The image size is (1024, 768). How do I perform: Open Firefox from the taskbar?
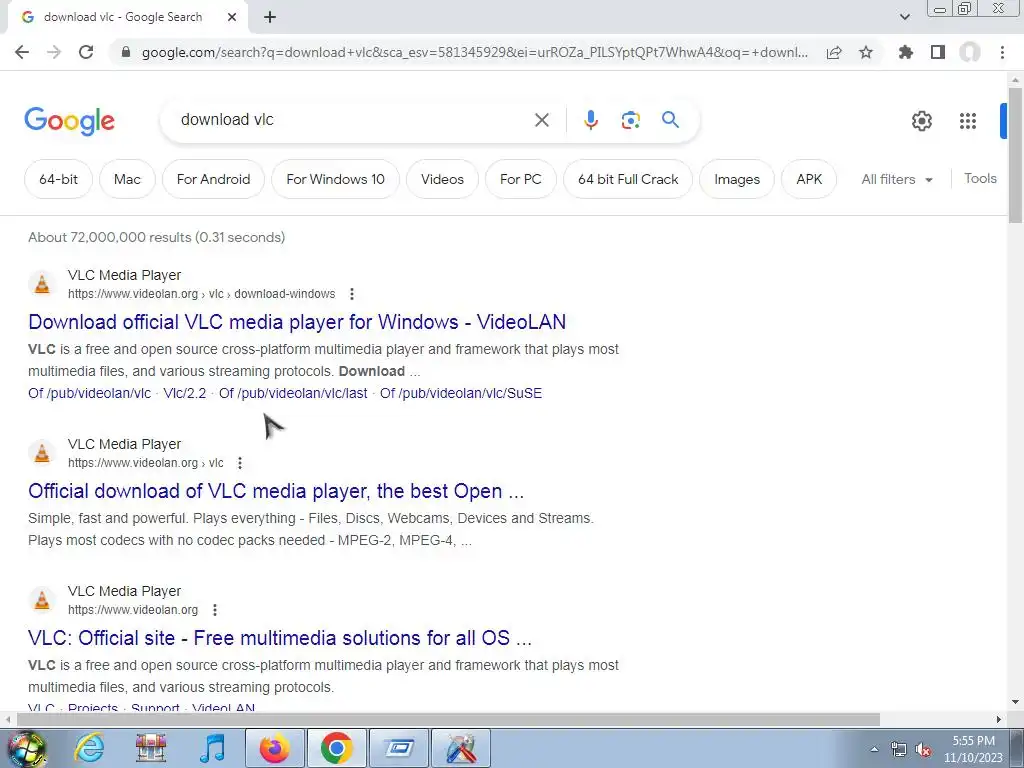274,748
